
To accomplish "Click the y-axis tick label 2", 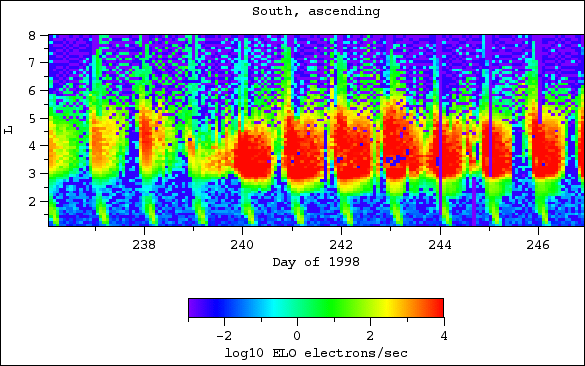I will click(32, 201).
